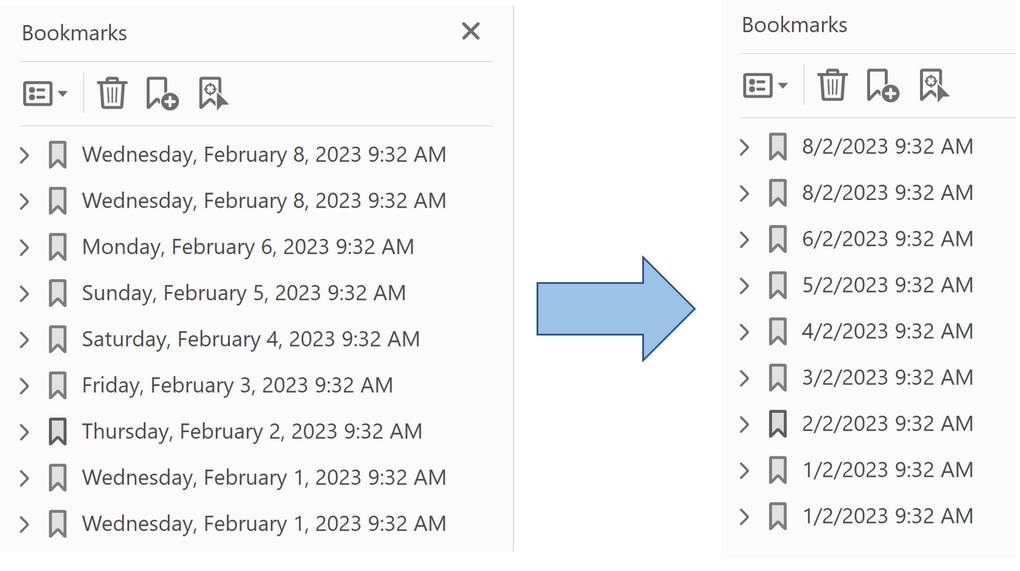Expand the Sunday, February 5, 2023 bookmark
Viewport: 1020px width, 571px height.
point(24,294)
